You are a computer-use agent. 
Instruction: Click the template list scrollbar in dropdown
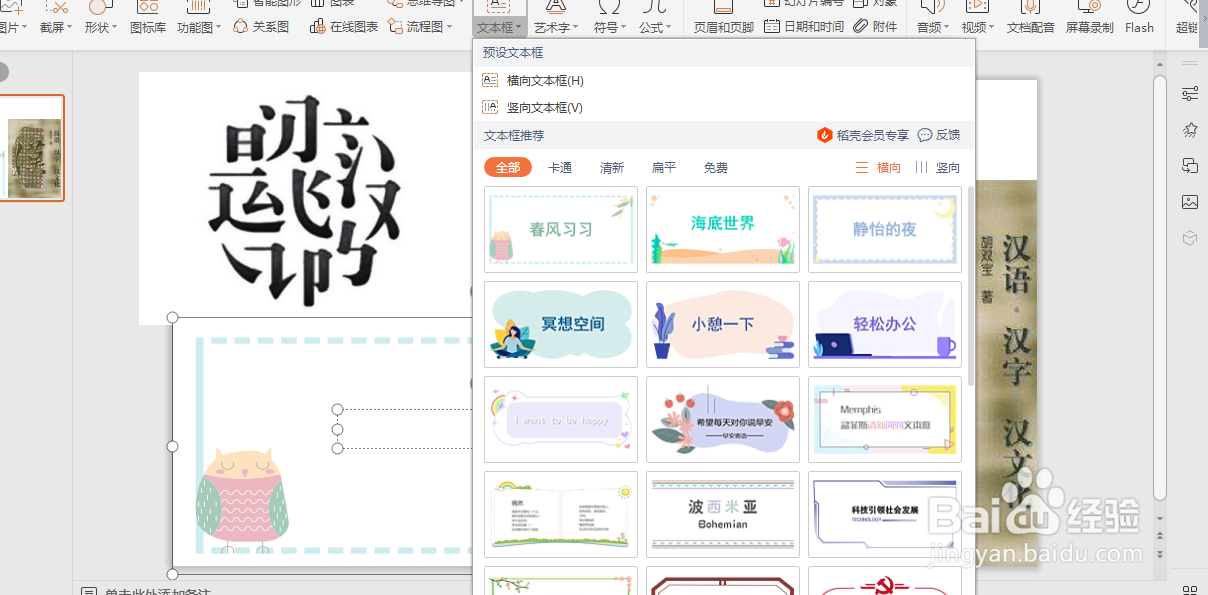click(970, 285)
